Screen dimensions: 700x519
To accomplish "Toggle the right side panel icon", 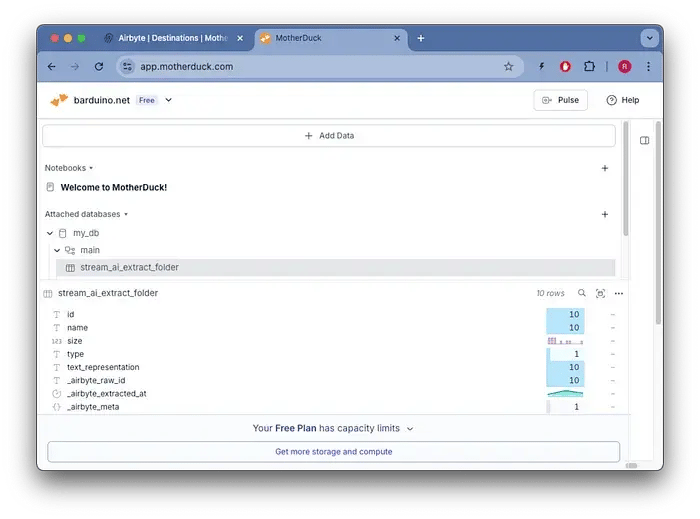I will 644,141.
